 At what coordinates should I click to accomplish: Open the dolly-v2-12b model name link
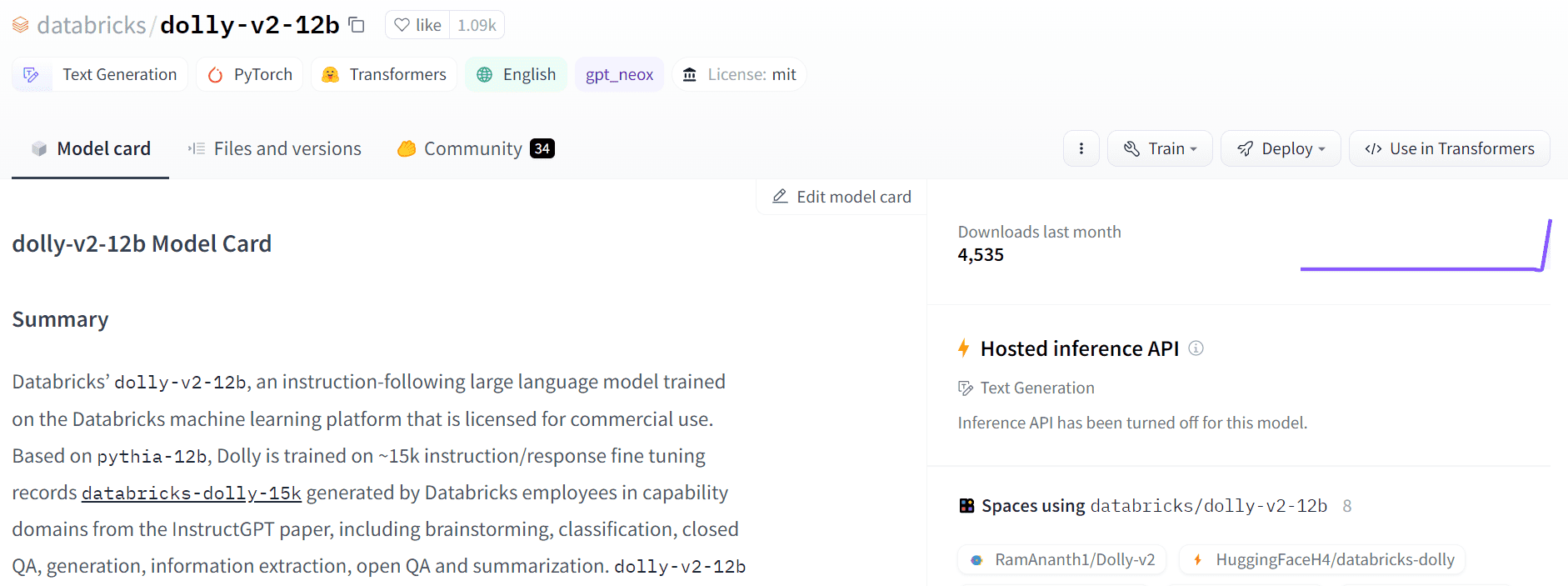[250, 25]
